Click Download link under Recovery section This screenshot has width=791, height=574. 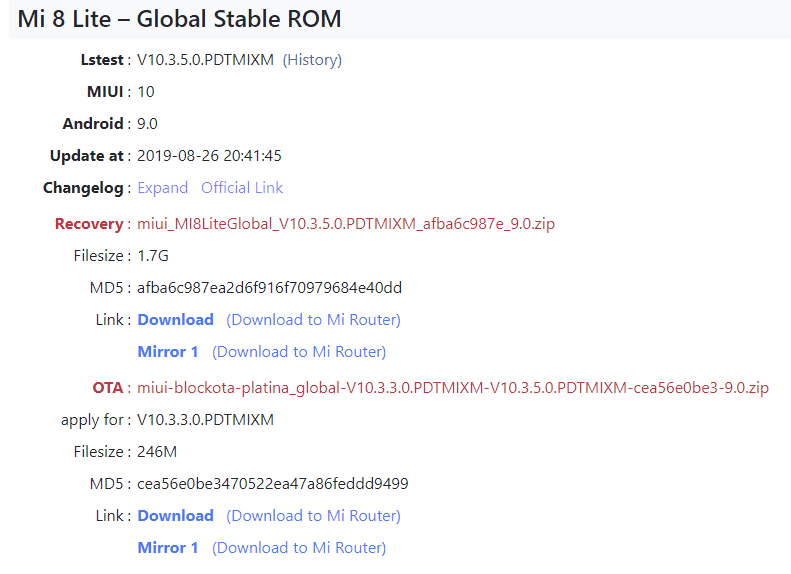pos(175,320)
